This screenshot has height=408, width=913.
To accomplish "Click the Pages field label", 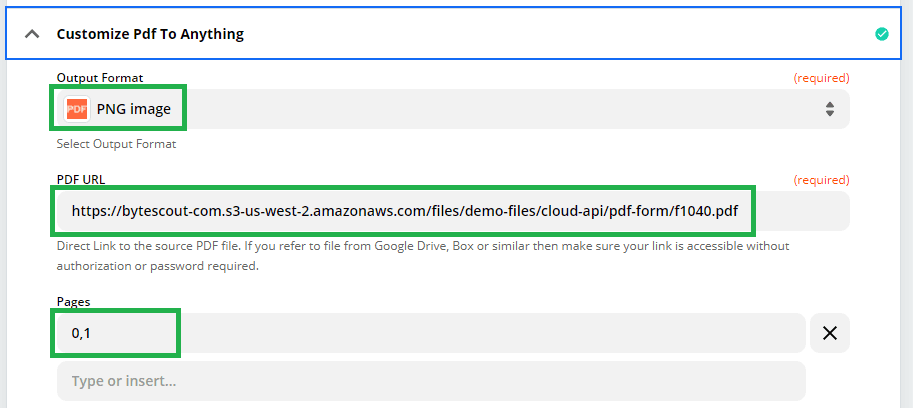I will click(x=73, y=300).
